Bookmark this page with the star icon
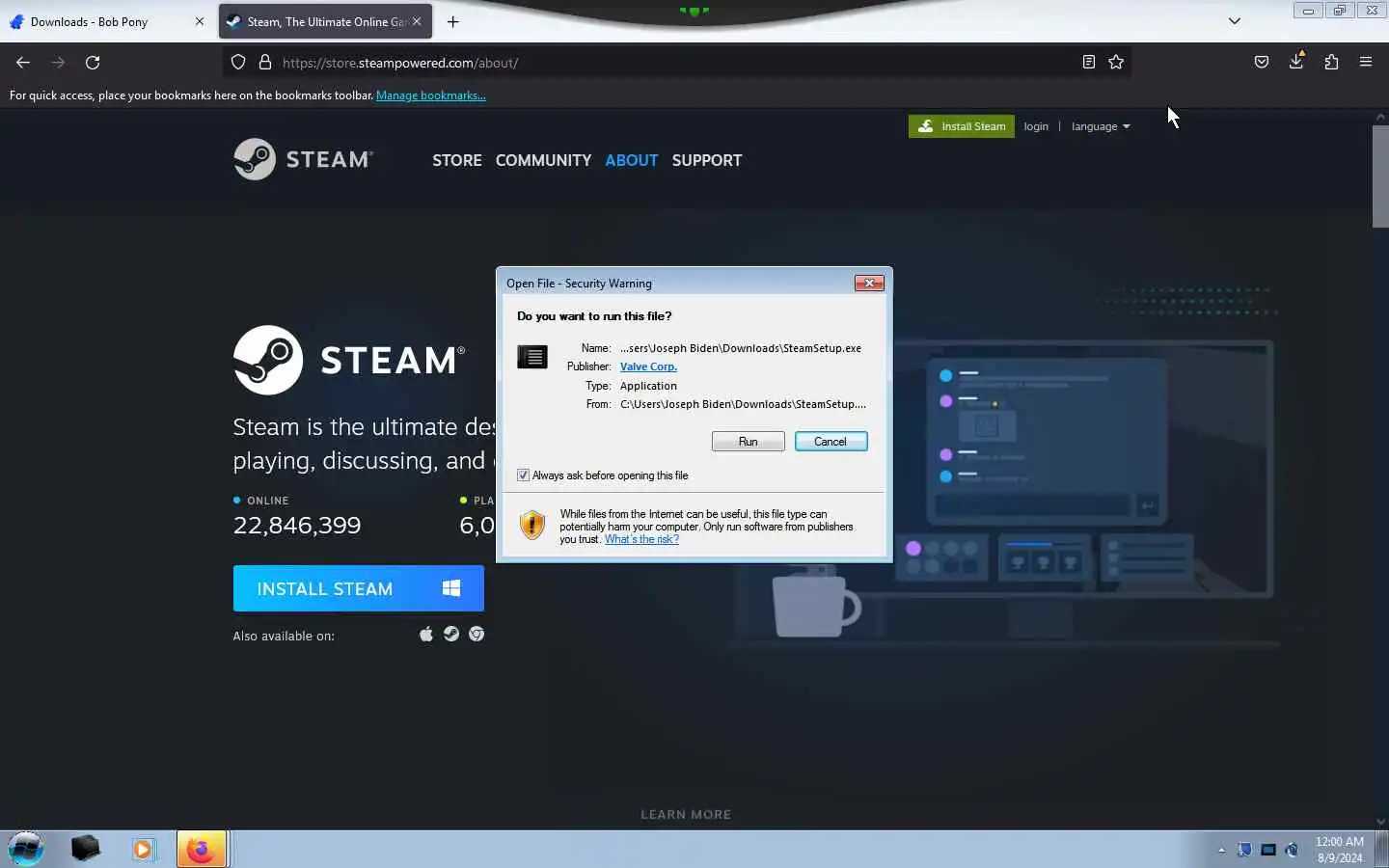The height and width of the screenshot is (868, 1389). (1116, 63)
